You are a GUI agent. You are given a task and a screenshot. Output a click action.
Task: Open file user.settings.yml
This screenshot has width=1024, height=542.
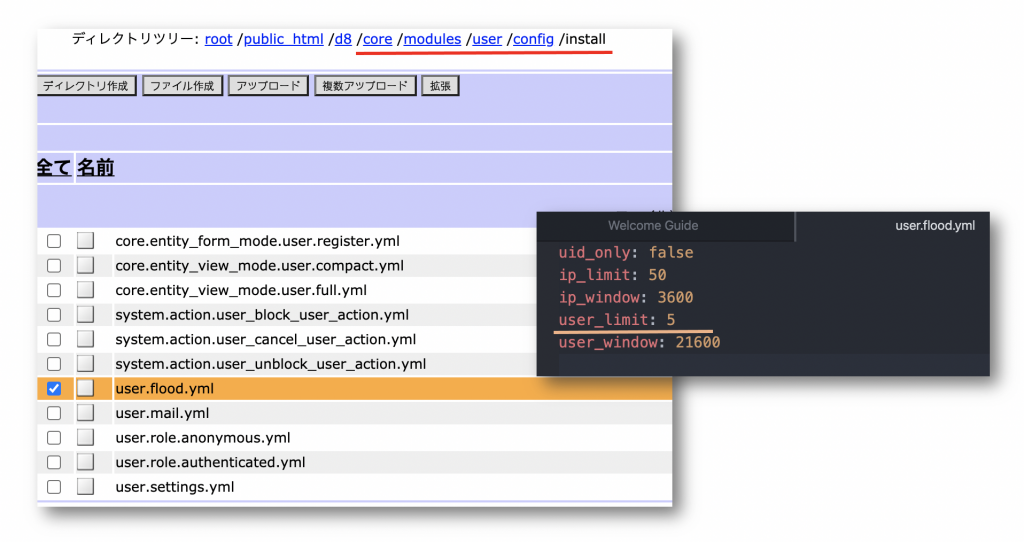[174, 487]
